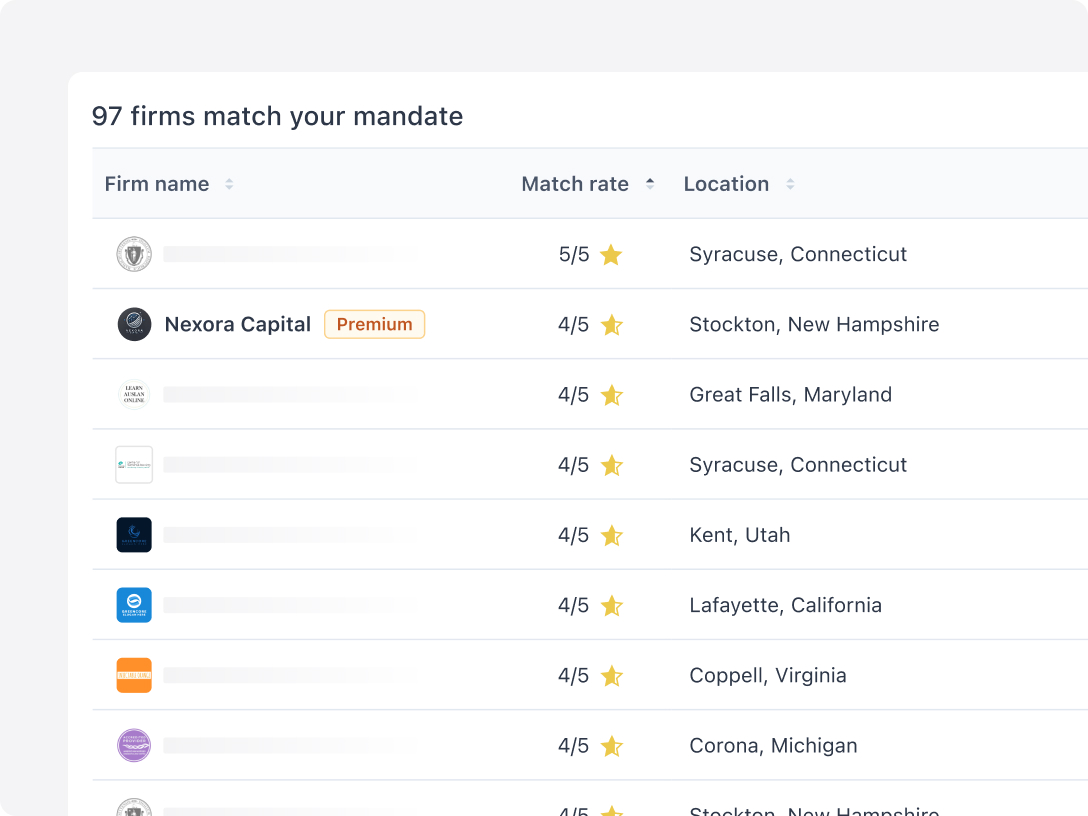The height and width of the screenshot is (816, 1088).
Task: Click the Coppell, Virginia location
Action: coord(768,675)
